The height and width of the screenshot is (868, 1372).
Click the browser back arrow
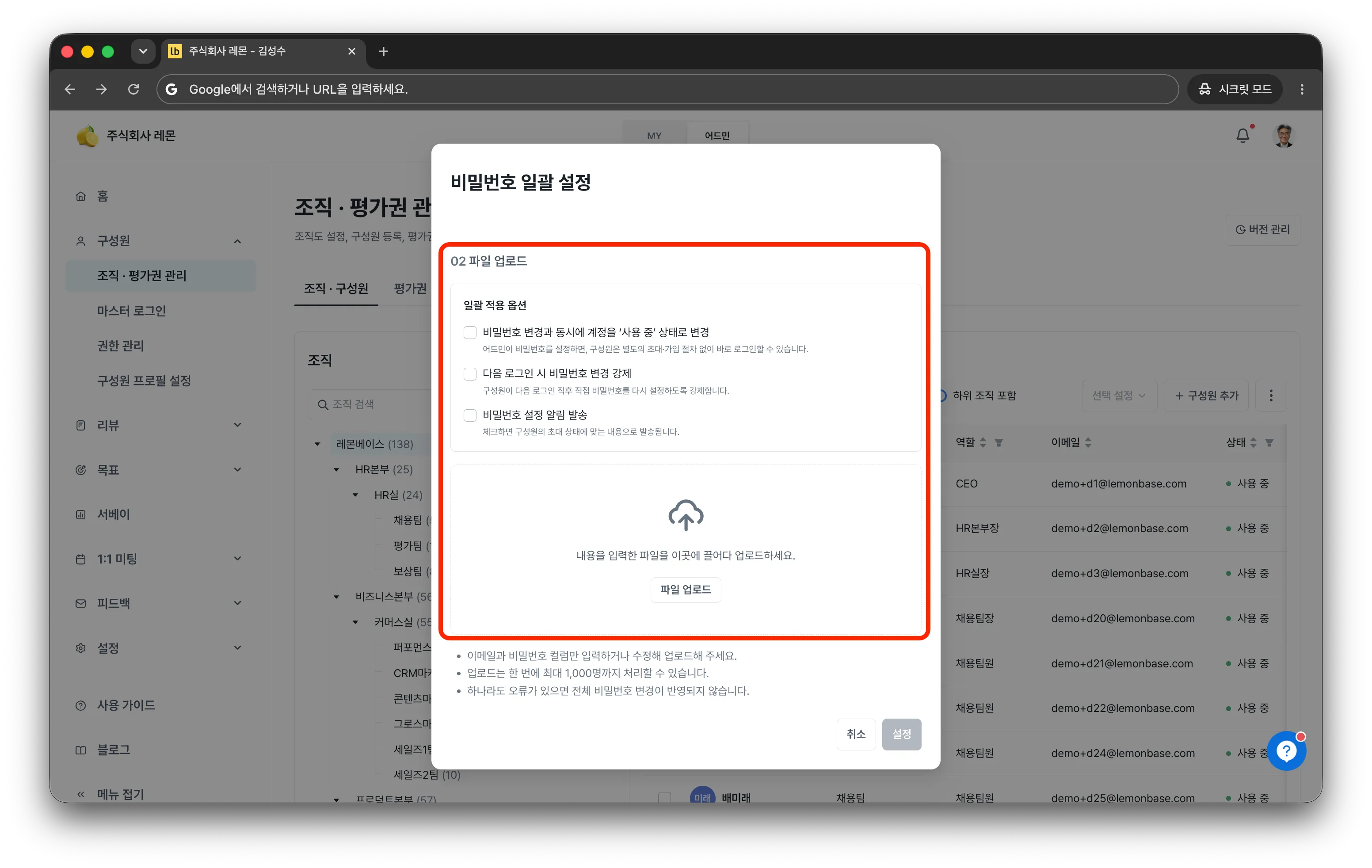pyautogui.click(x=70, y=89)
